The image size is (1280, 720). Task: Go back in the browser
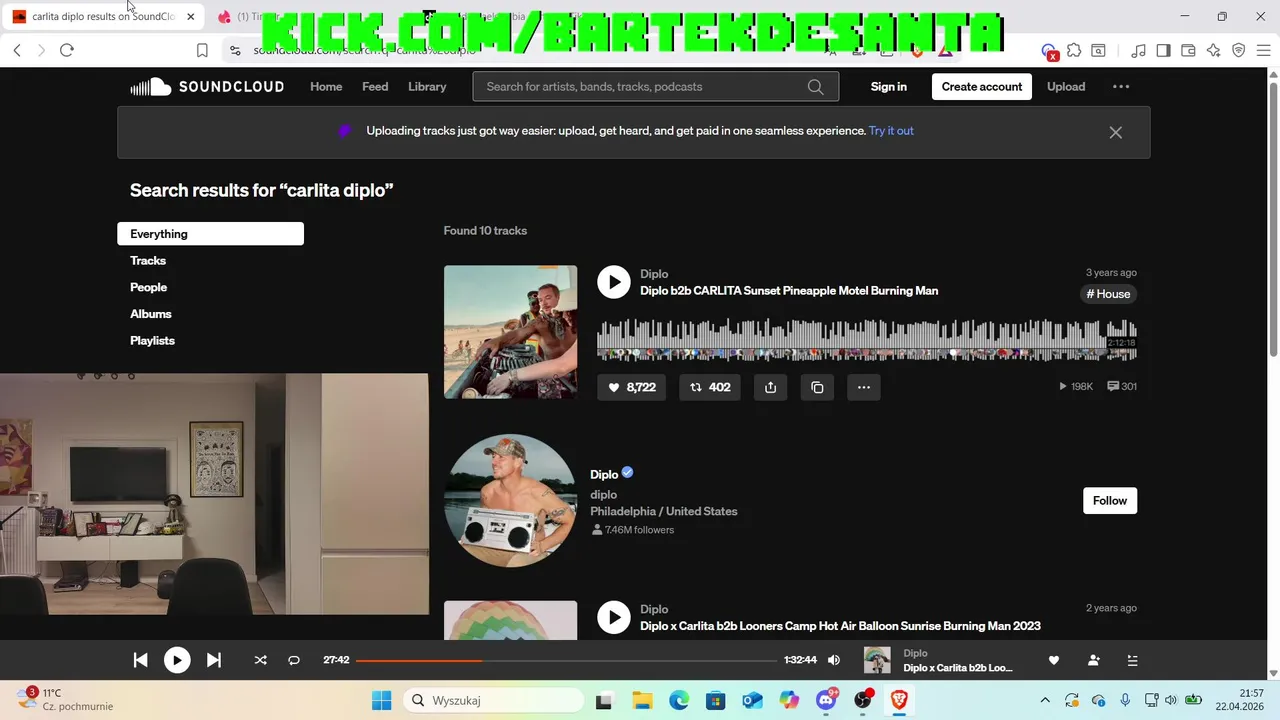tap(17, 50)
